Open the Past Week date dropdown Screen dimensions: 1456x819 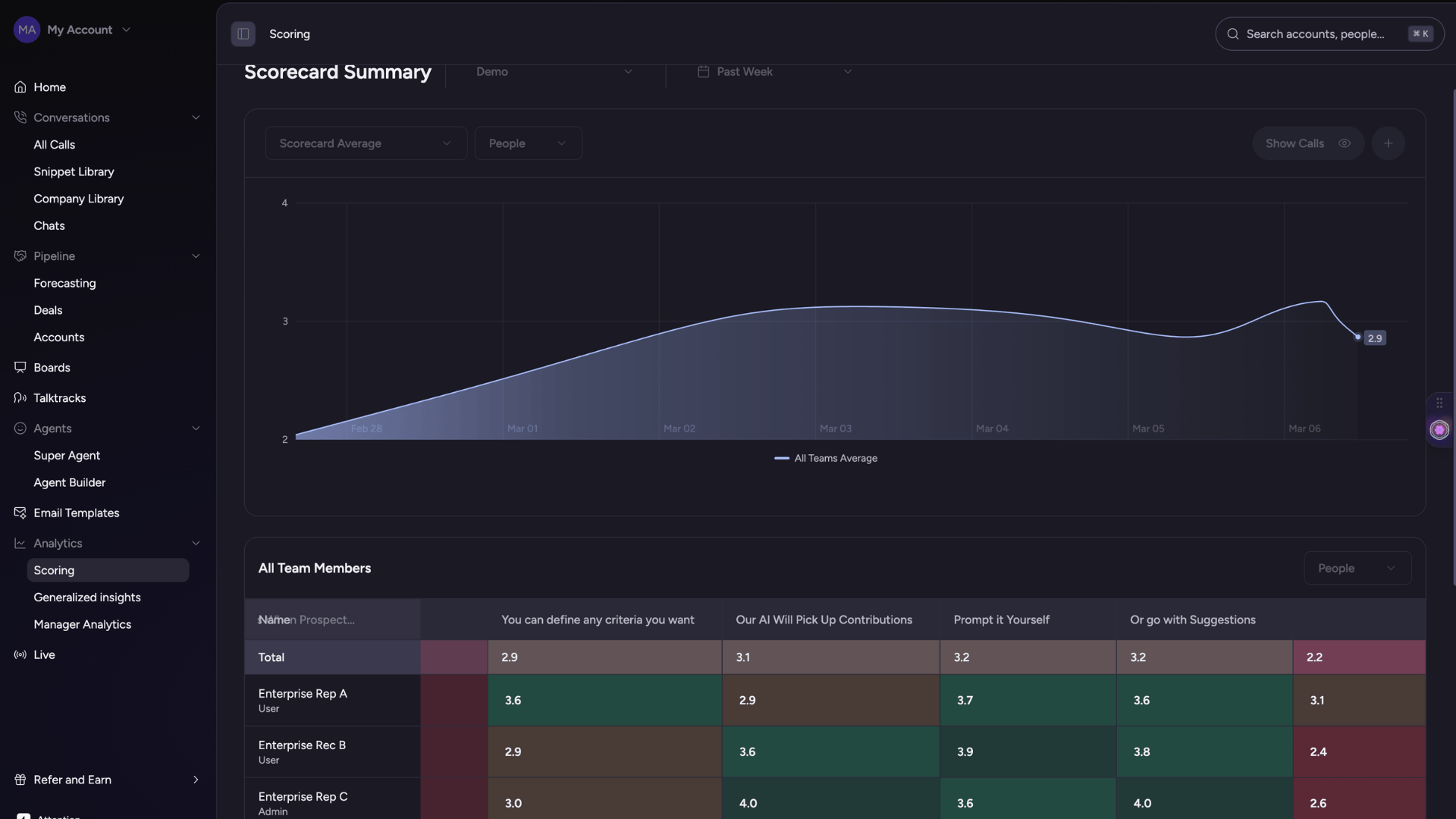click(774, 72)
